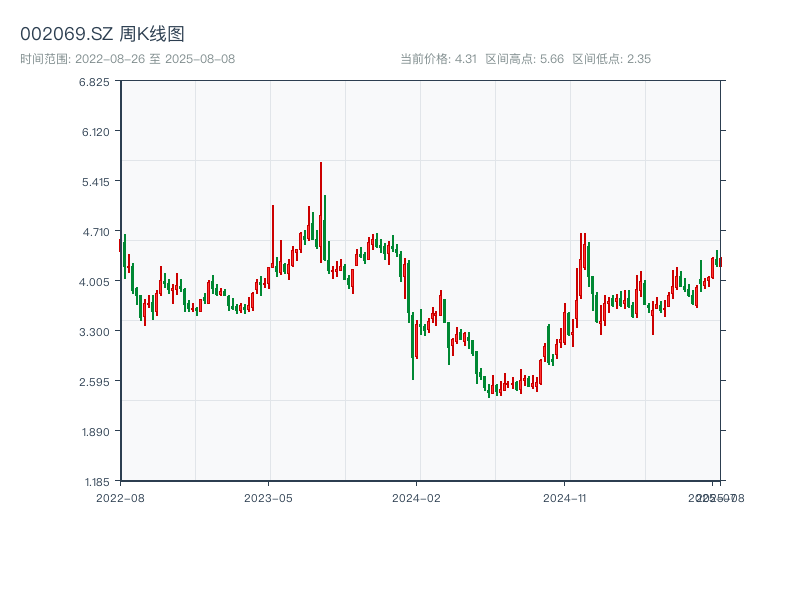The image size is (800, 600).
Task: Click the 6.825 y-axis label
Action: coord(94,82)
